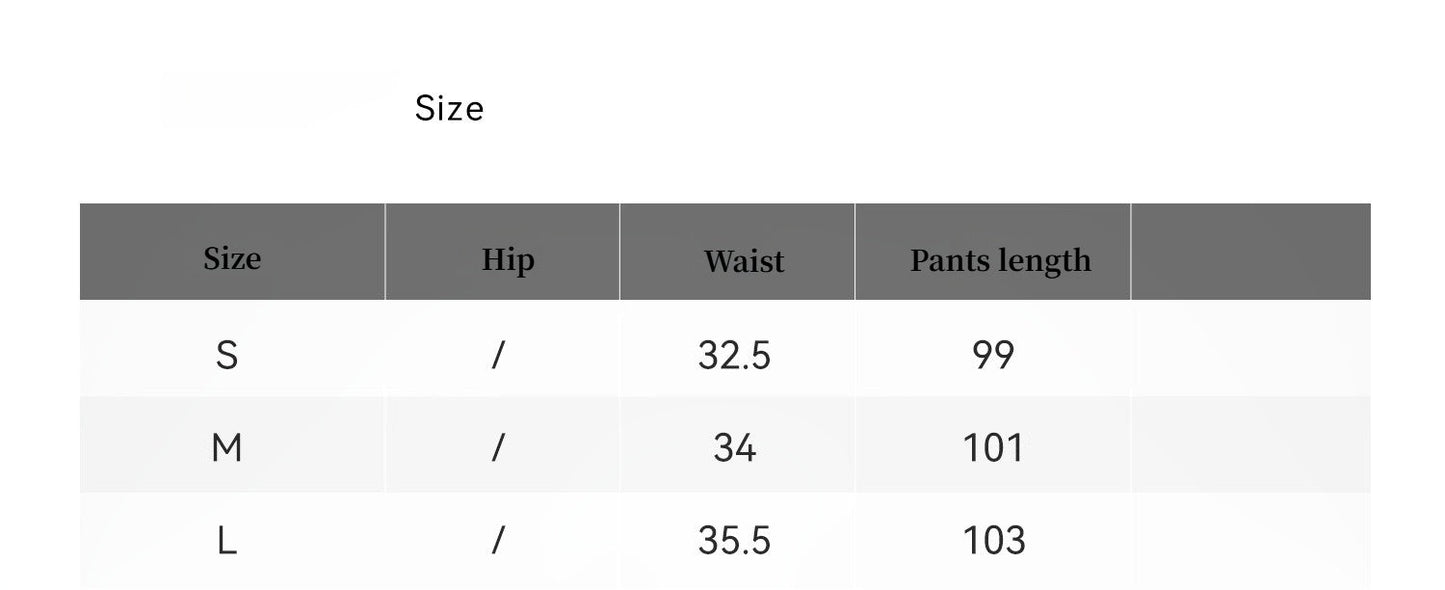Click the hip slash in row L
Image resolution: width=1445 pixels, height=590 pixels.
498,541
